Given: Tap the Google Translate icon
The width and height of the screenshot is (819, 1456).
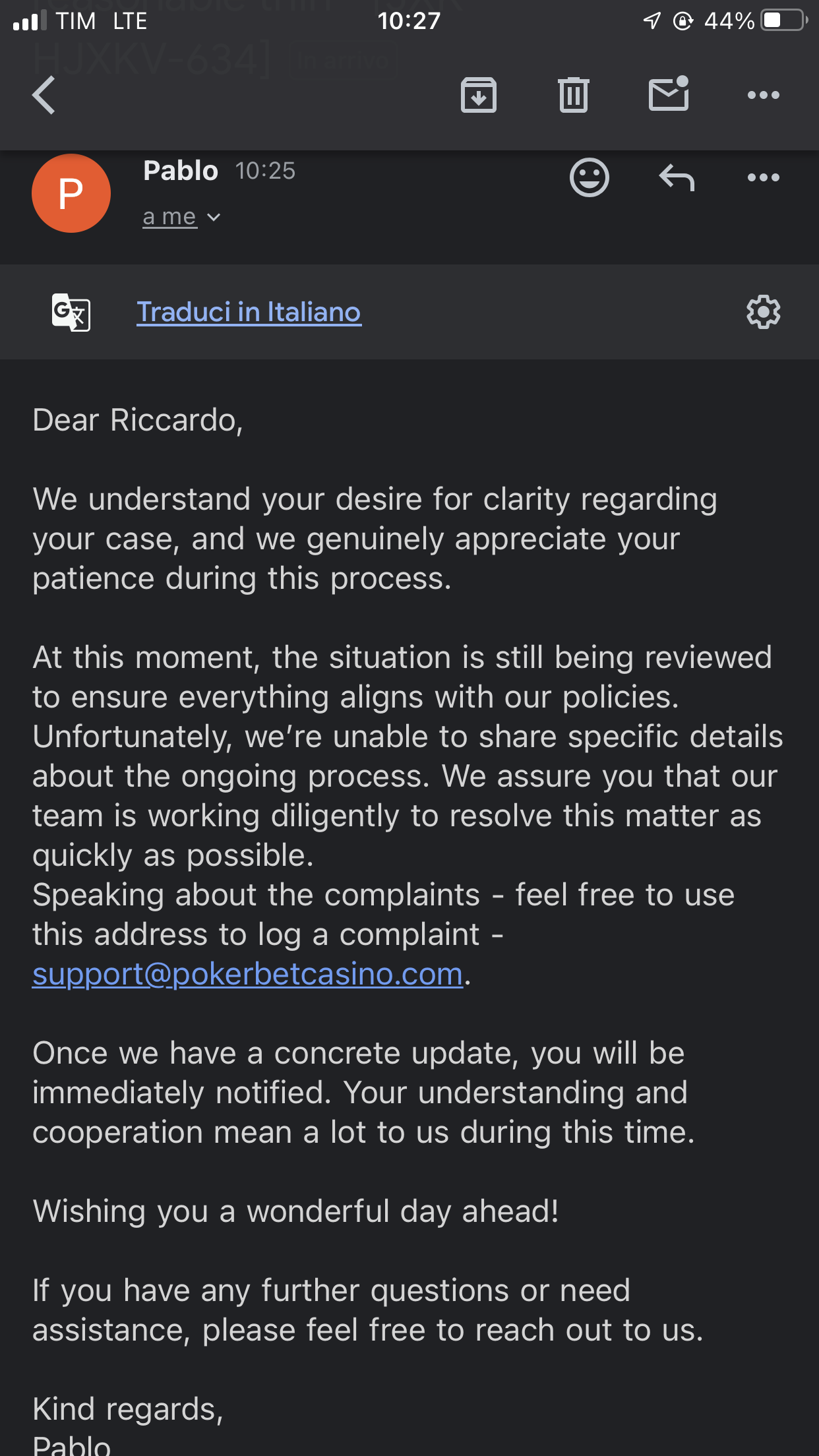Looking at the screenshot, I should (71, 312).
